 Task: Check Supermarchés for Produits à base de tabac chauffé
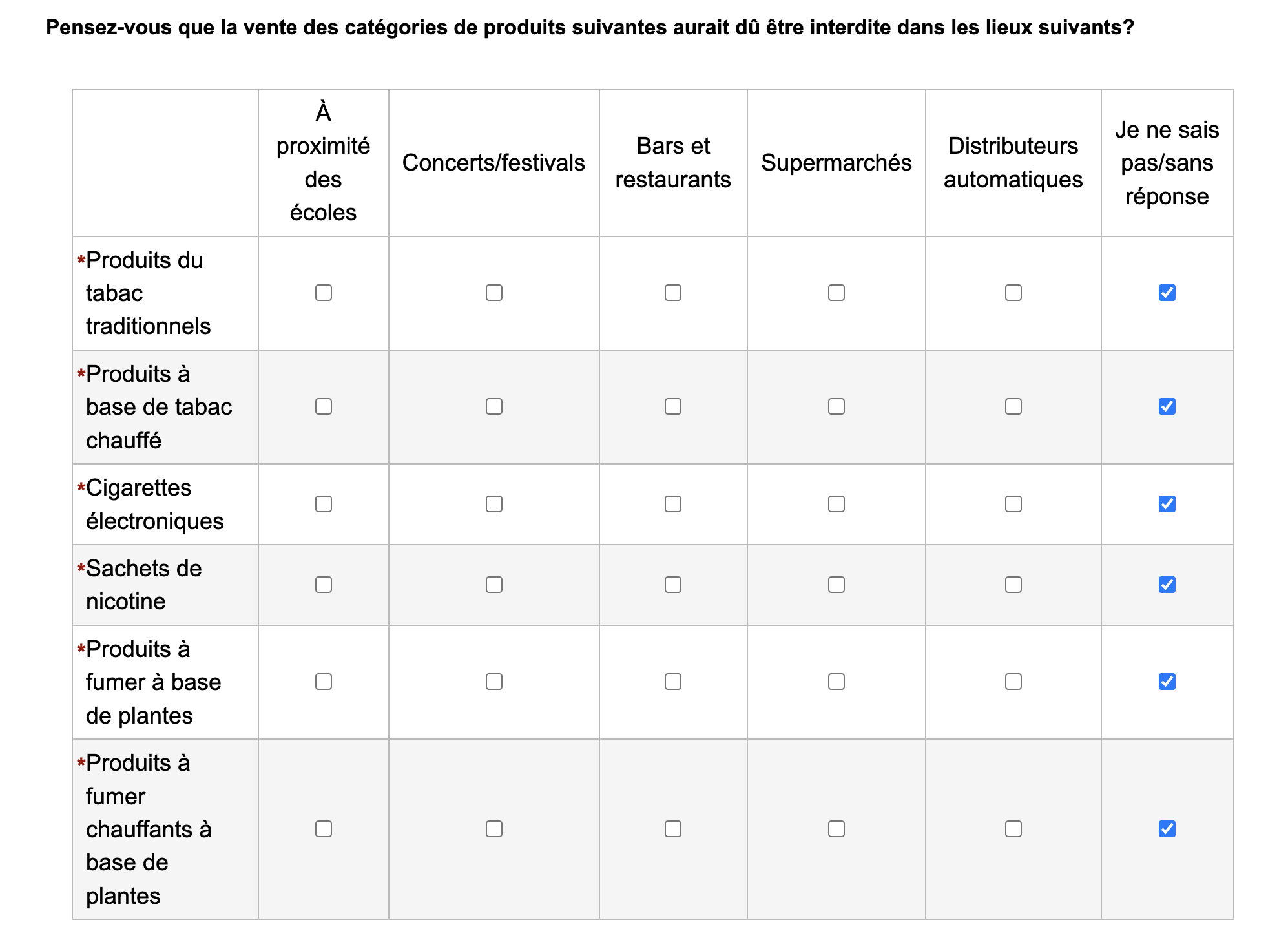click(x=836, y=406)
